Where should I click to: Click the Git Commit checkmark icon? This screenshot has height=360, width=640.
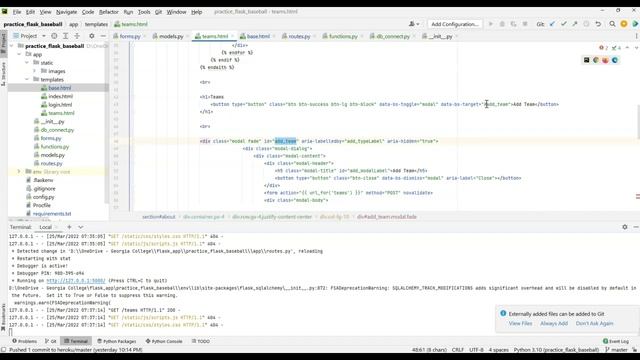[564, 24]
